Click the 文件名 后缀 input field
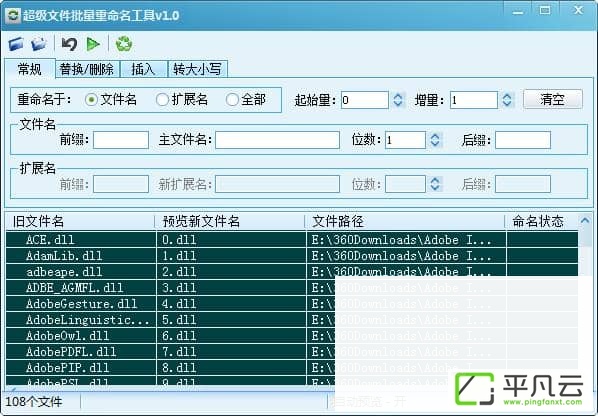The height and width of the screenshot is (416, 598). 523,140
